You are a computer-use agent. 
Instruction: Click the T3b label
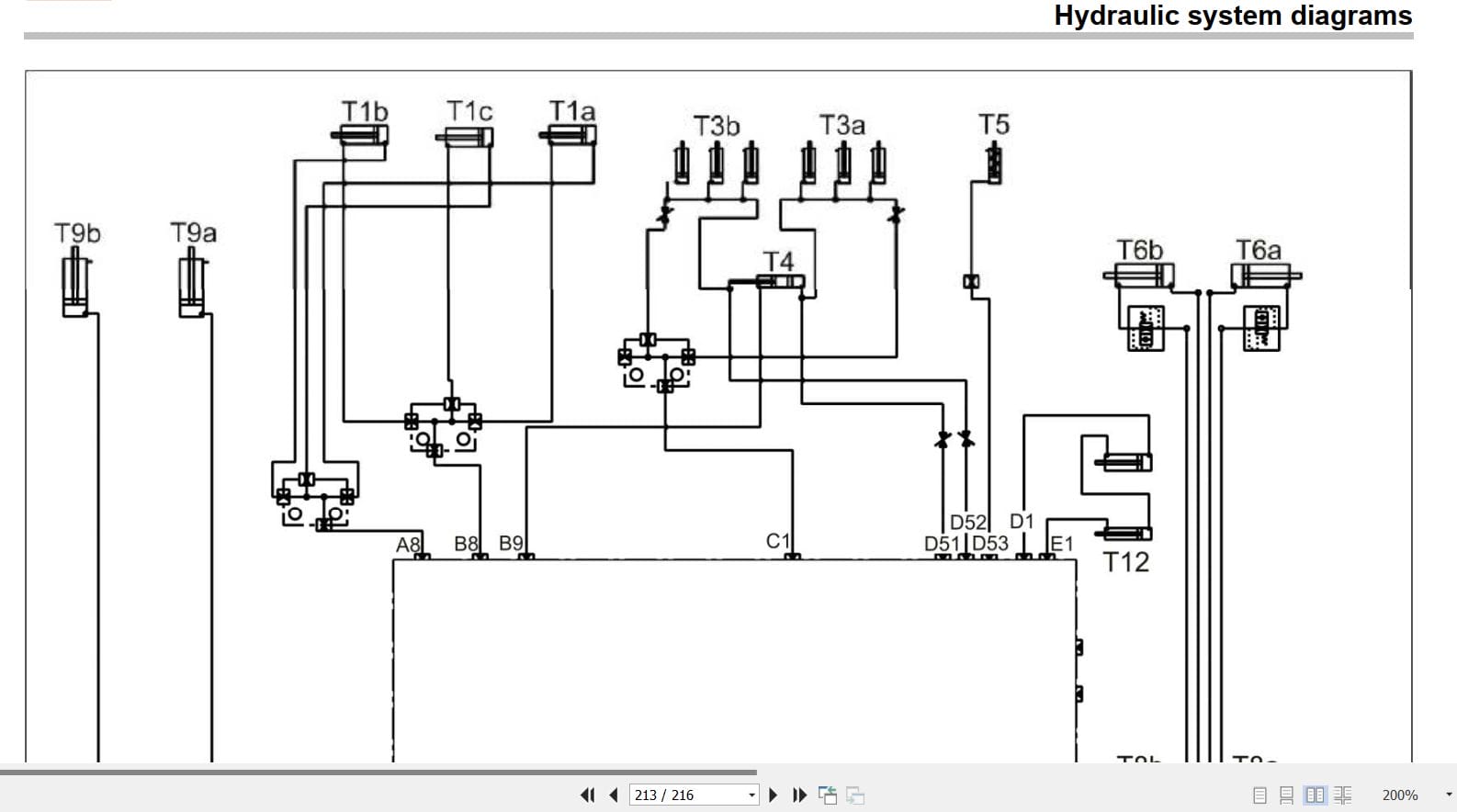pyautogui.click(x=717, y=126)
